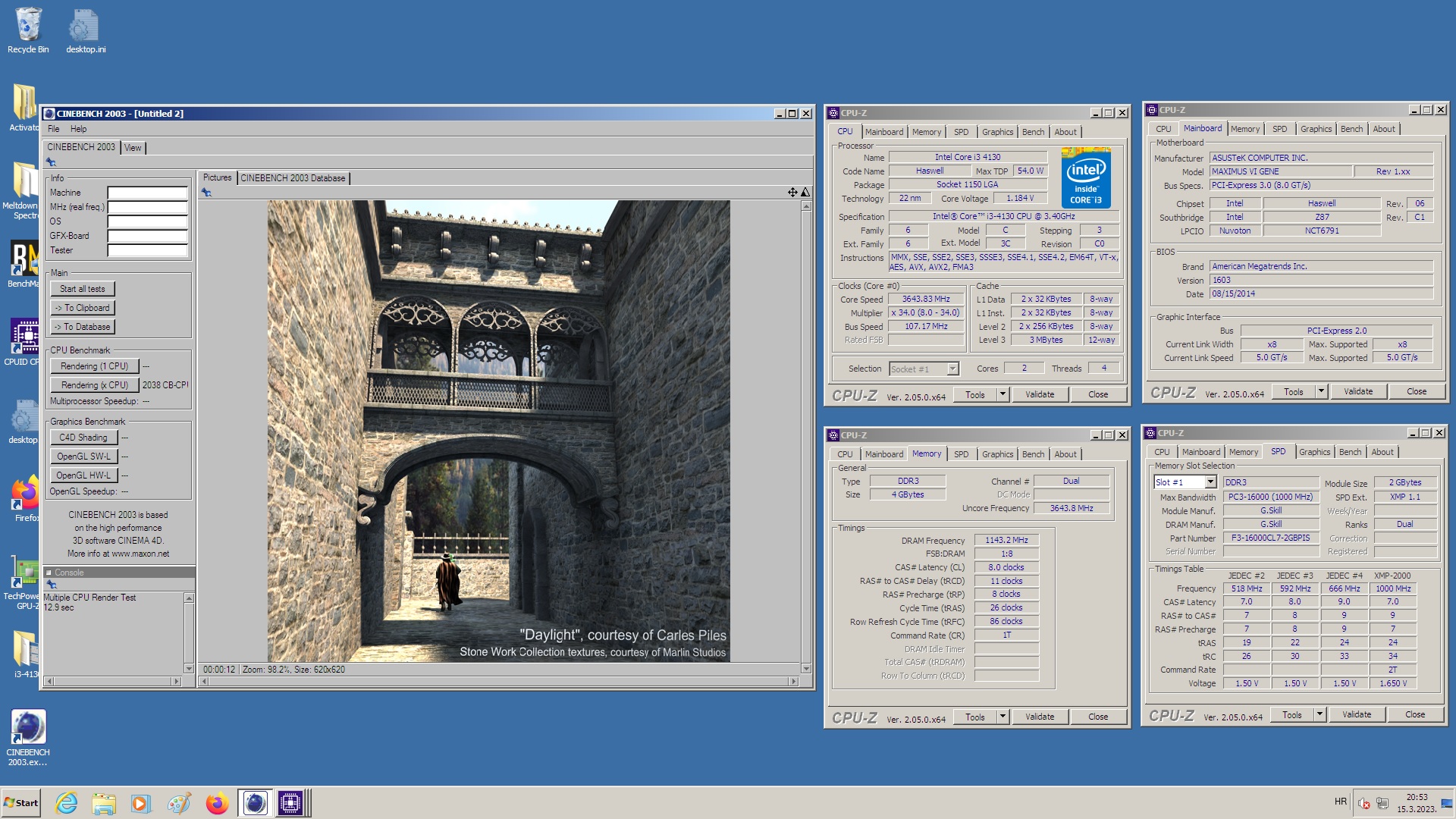Screen dimensions: 1456x819
Task: Click the picture viewer horizontal scrollbar
Action: (498, 681)
